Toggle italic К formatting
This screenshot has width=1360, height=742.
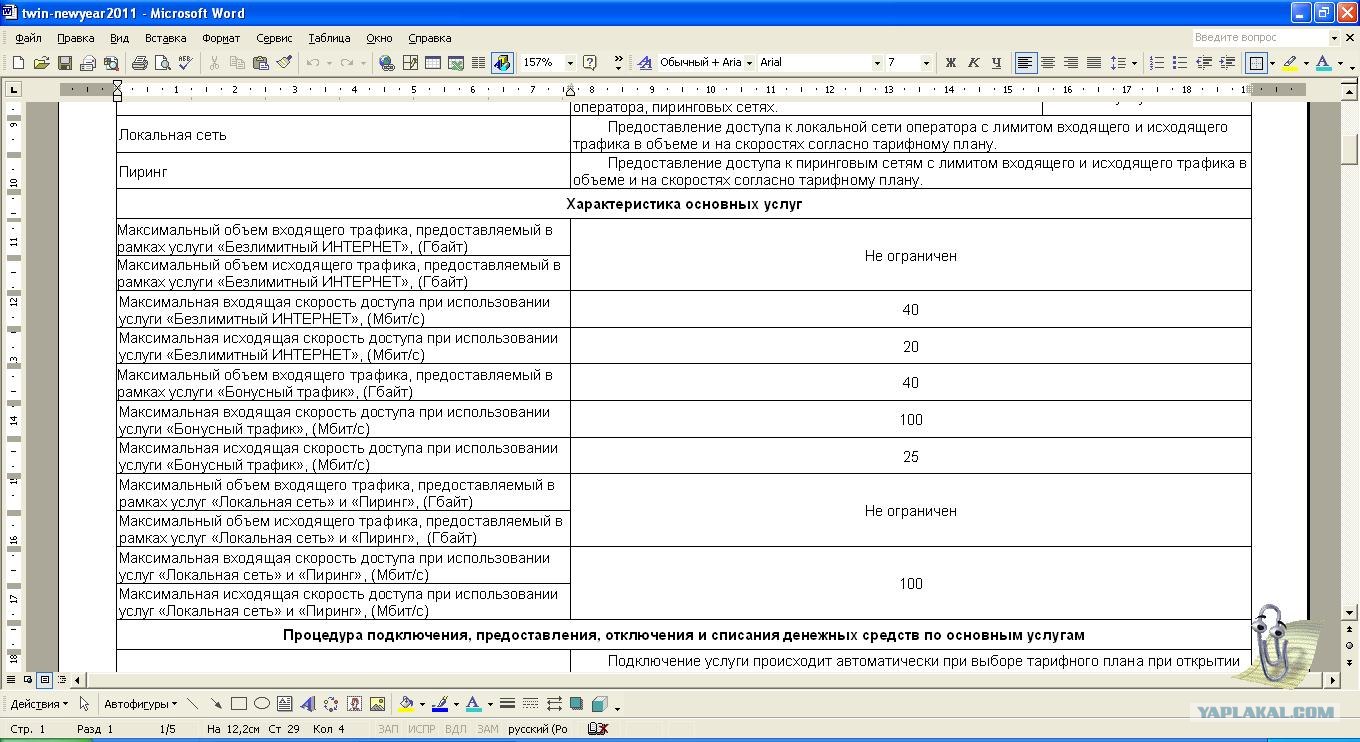click(973, 63)
